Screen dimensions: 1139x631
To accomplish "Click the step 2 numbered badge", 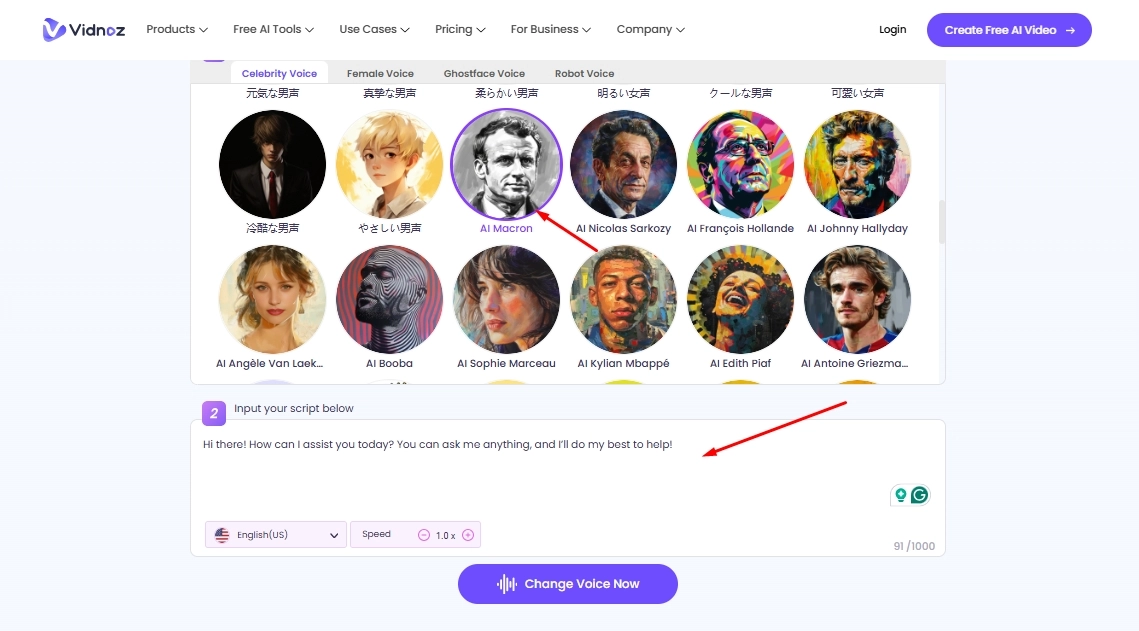I will tap(213, 412).
